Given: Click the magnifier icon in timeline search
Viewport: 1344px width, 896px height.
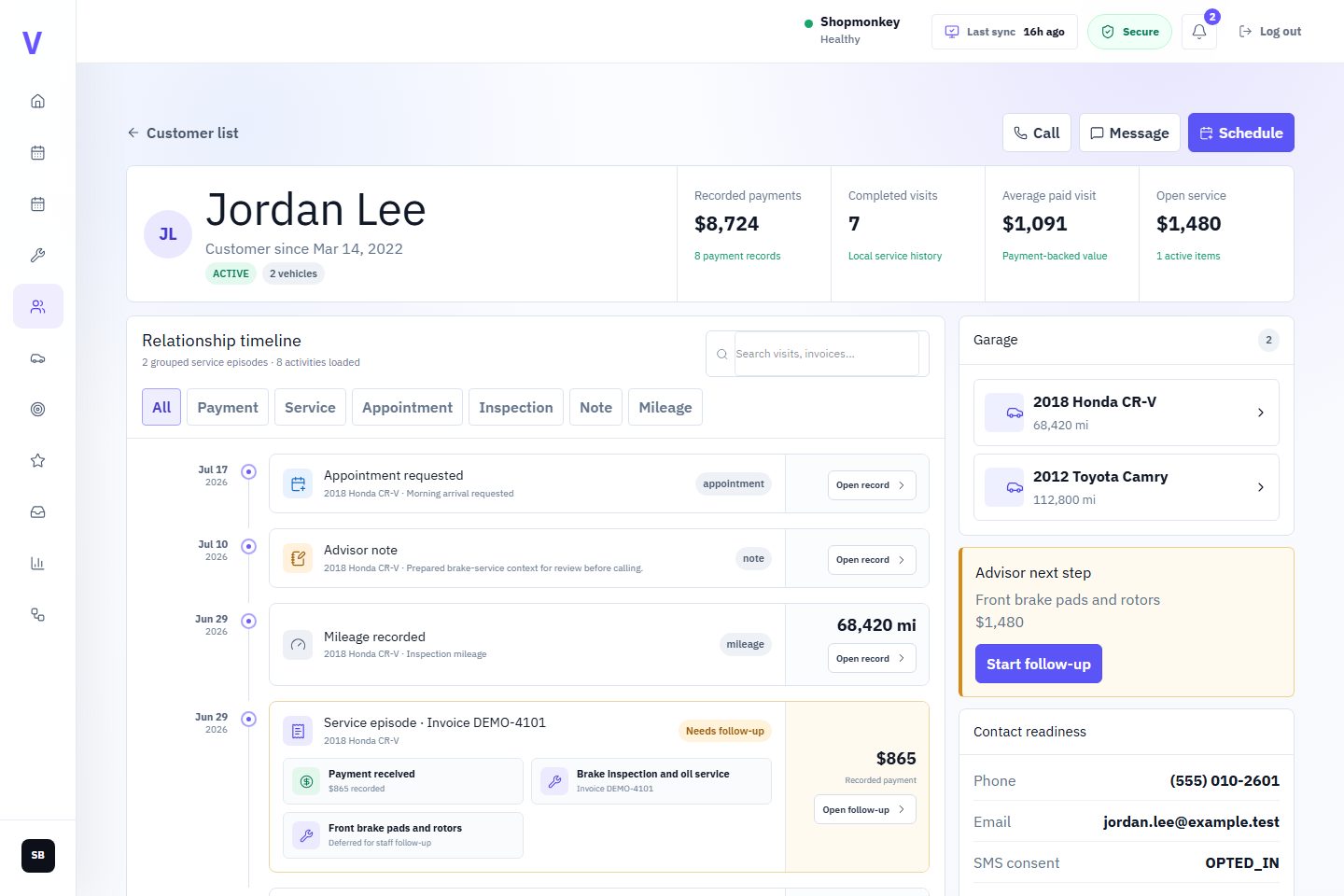Looking at the screenshot, I should tap(721, 354).
